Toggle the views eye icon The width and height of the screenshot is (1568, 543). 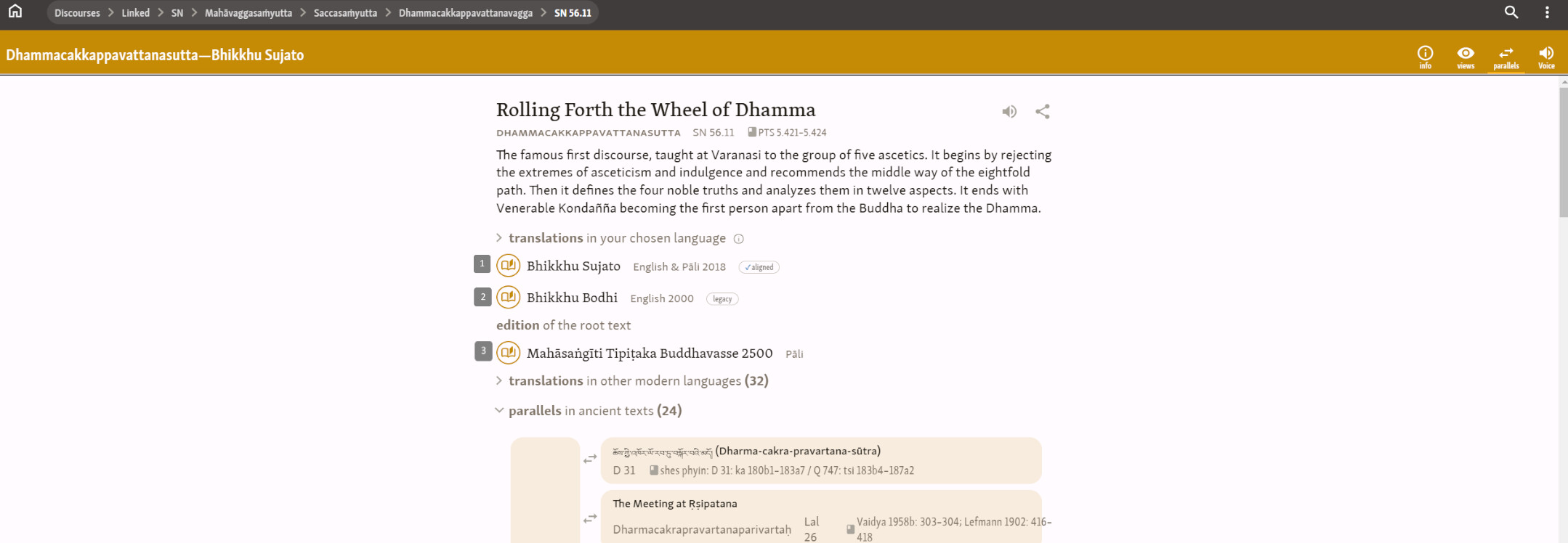1466,56
